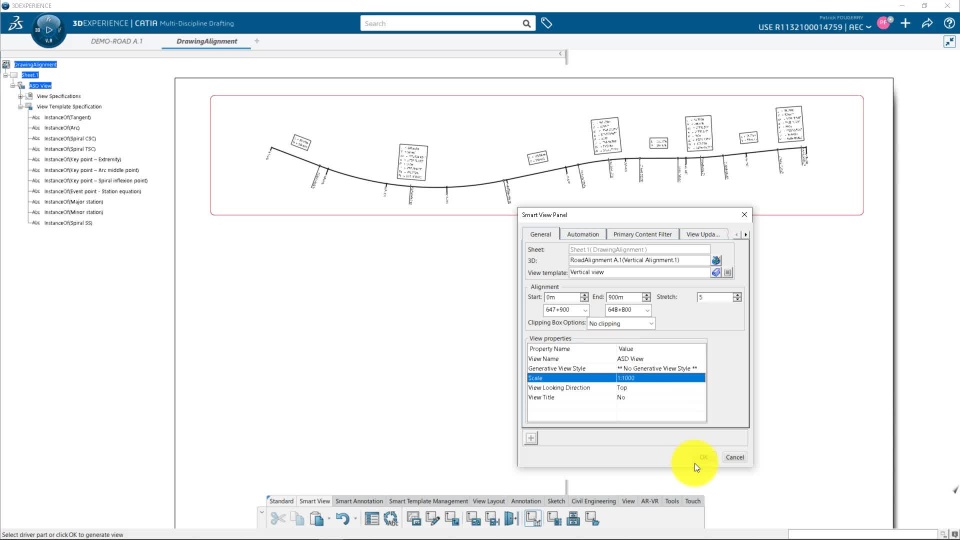960x540 pixels.
Task: Click the tag icon next to search
Action: click(x=547, y=23)
